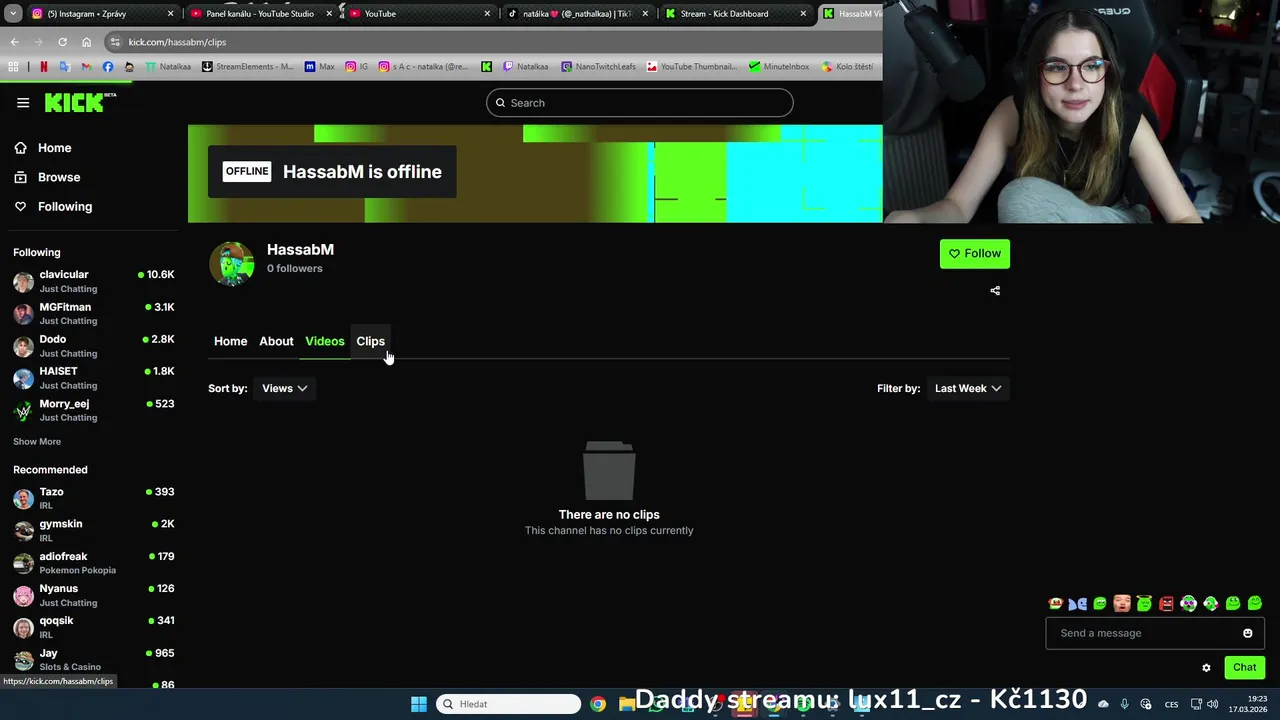
Task: Switch to the Stream - Kick Dashboard tab
Action: point(735,14)
